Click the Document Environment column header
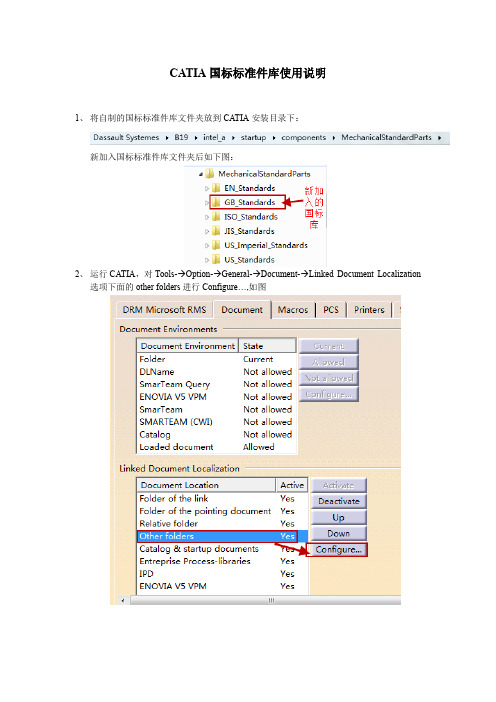The height and width of the screenshot is (702, 496). (x=188, y=346)
